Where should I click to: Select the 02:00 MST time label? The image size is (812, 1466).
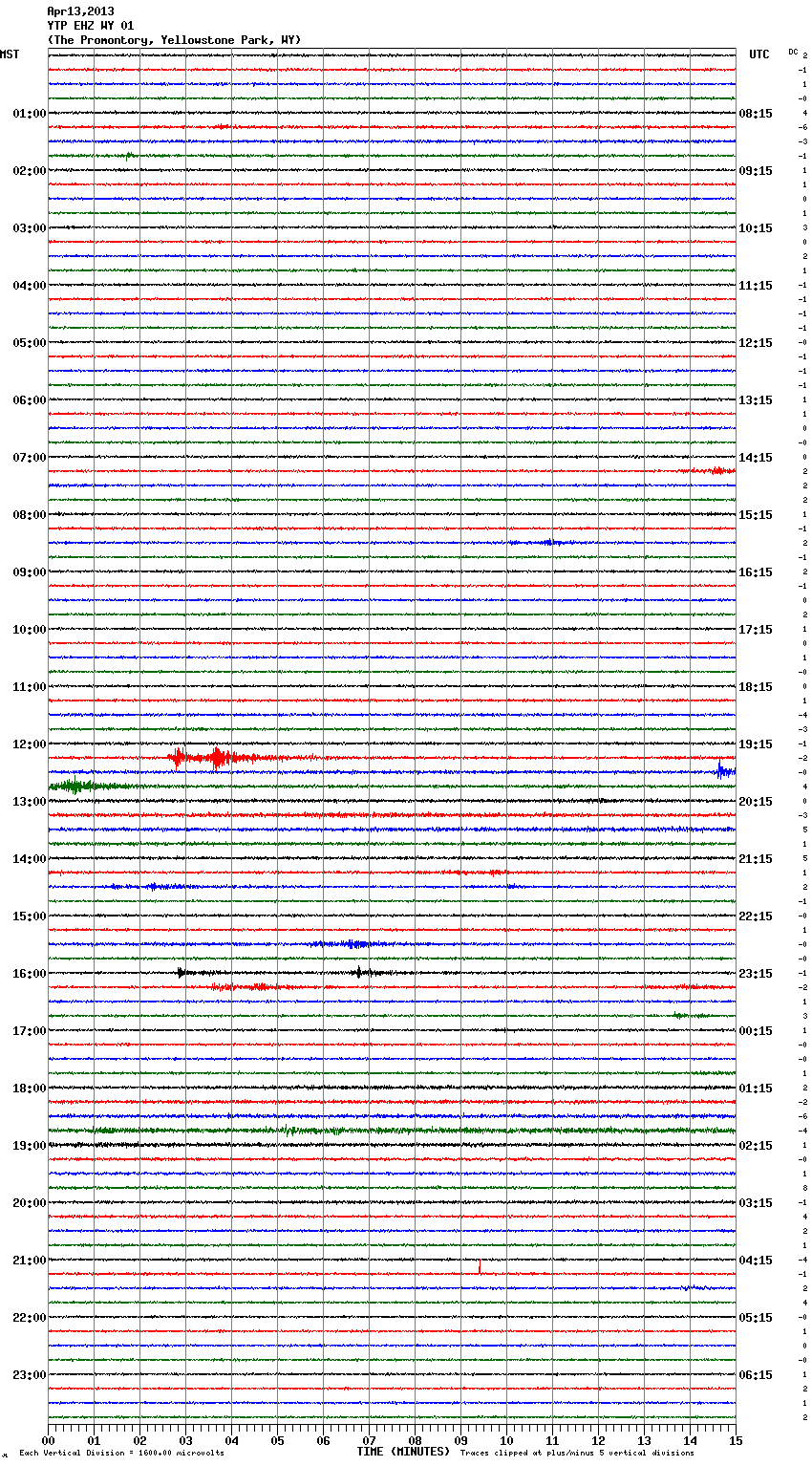coord(29,171)
